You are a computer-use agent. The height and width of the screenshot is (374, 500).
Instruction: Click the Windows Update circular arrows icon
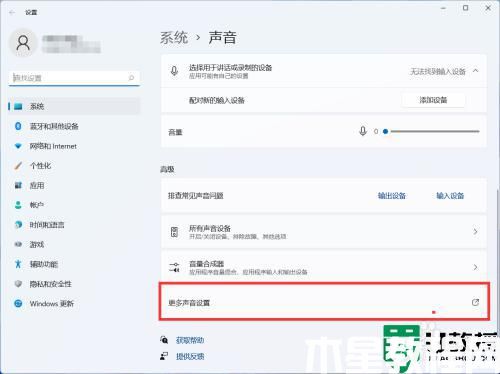pos(18,303)
